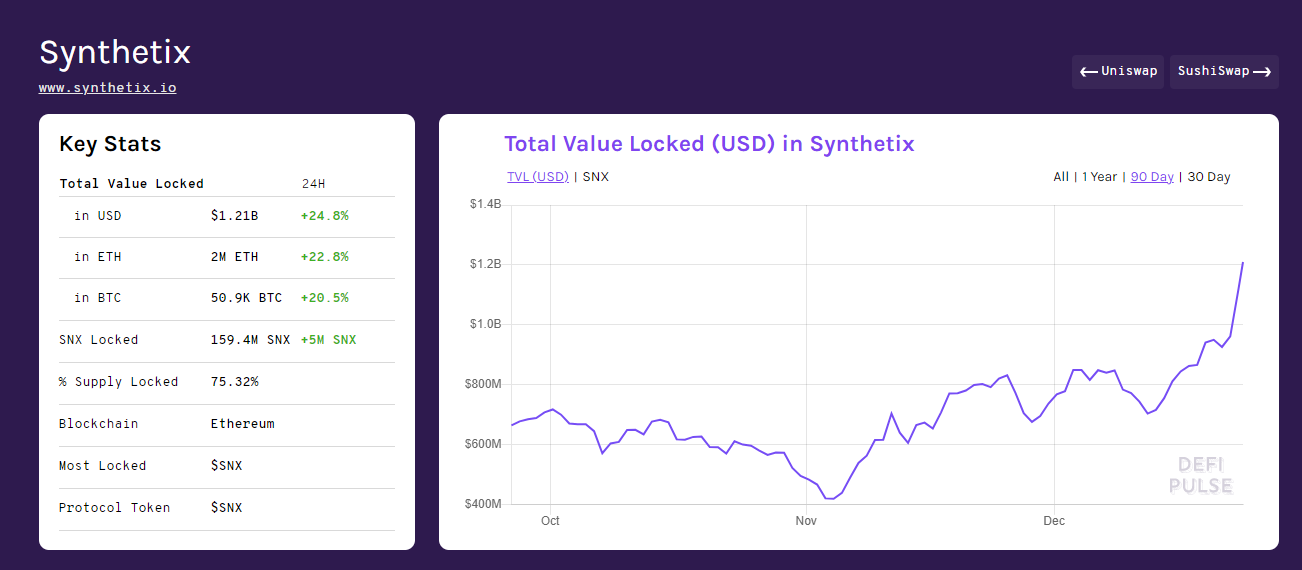Image resolution: width=1302 pixels, height=570 pixels.
Task: Go to previous project Uniswap
Action: [x=1118, y=72]
